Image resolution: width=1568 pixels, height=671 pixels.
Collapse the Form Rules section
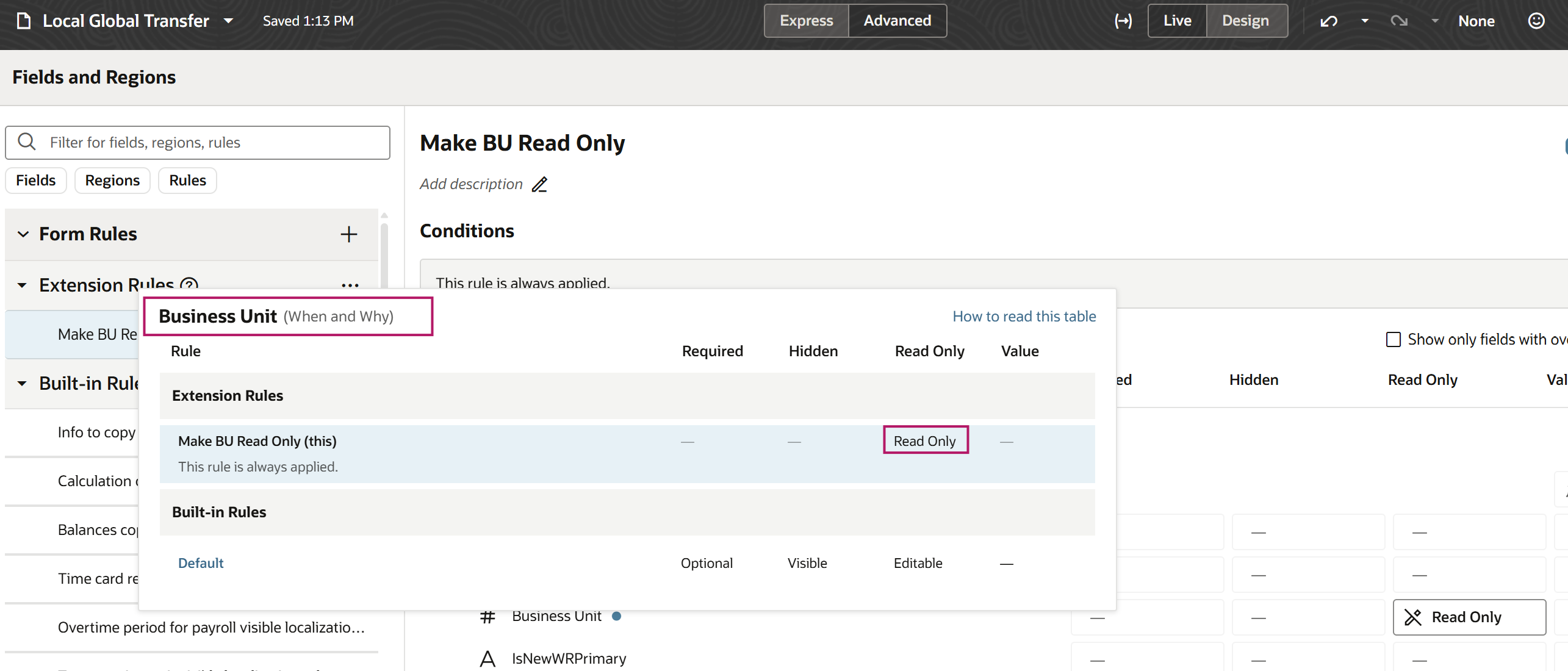[x=23, y=234]
